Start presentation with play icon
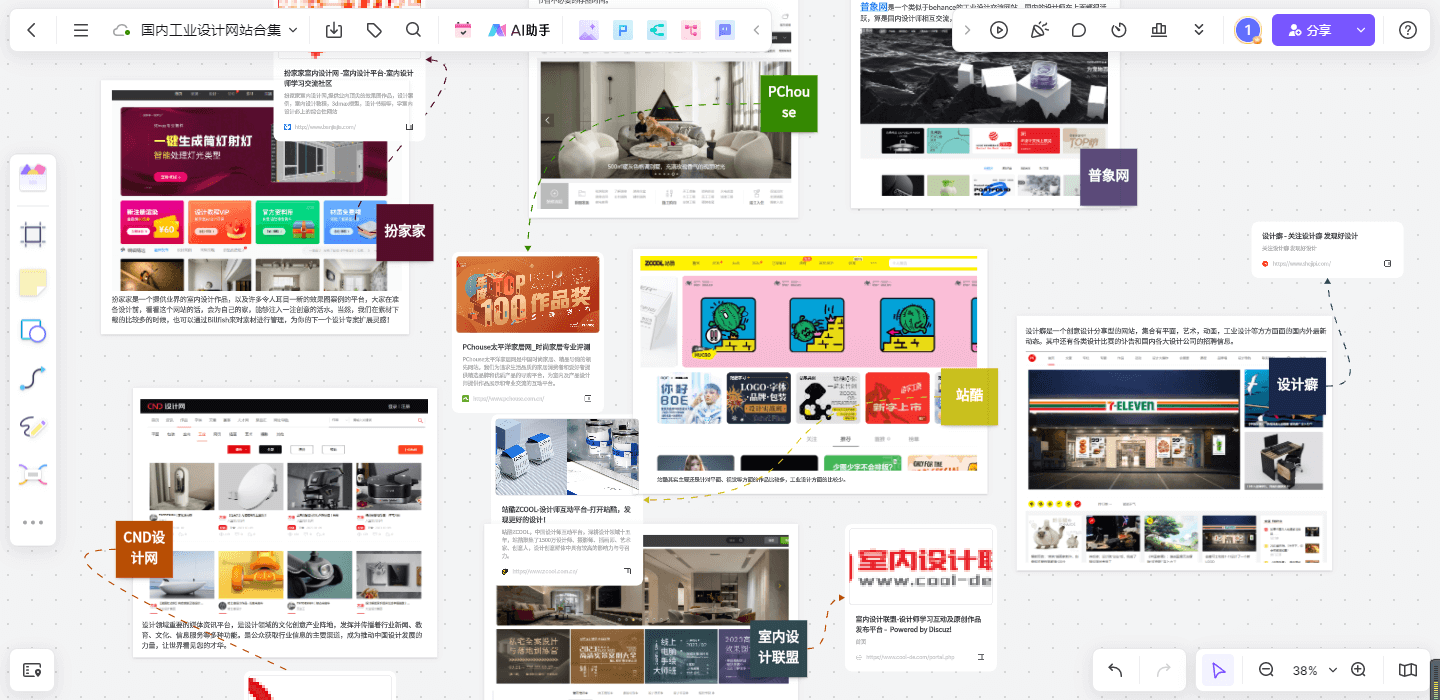 coord(999,30)
